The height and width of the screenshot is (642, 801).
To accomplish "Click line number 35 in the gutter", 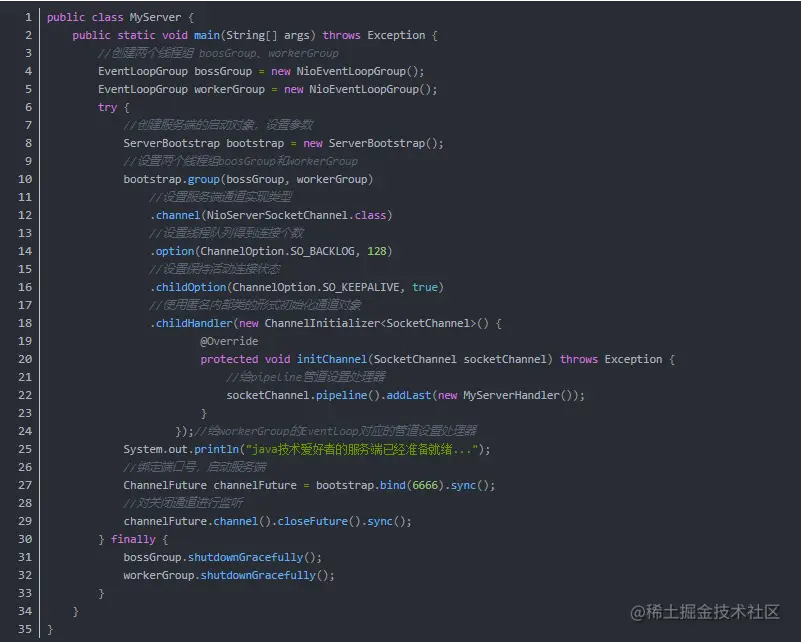I will point(25,629).
